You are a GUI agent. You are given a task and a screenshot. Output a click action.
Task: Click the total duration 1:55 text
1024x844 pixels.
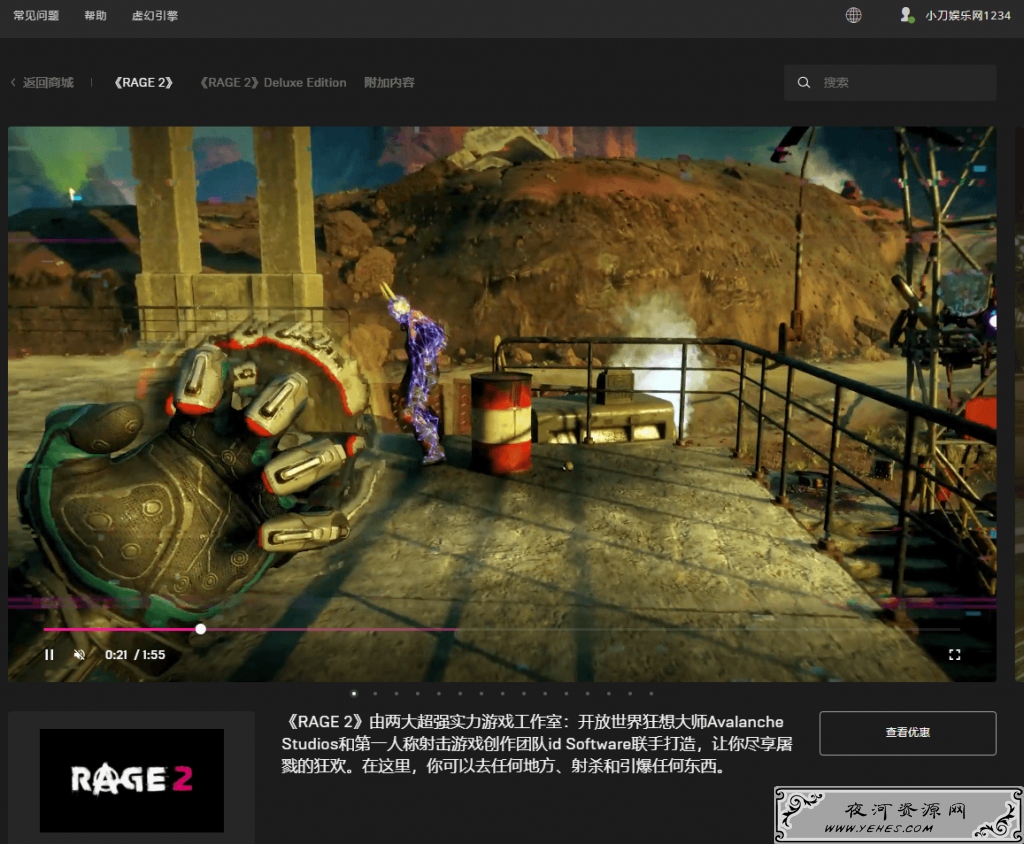coord(153,655)
